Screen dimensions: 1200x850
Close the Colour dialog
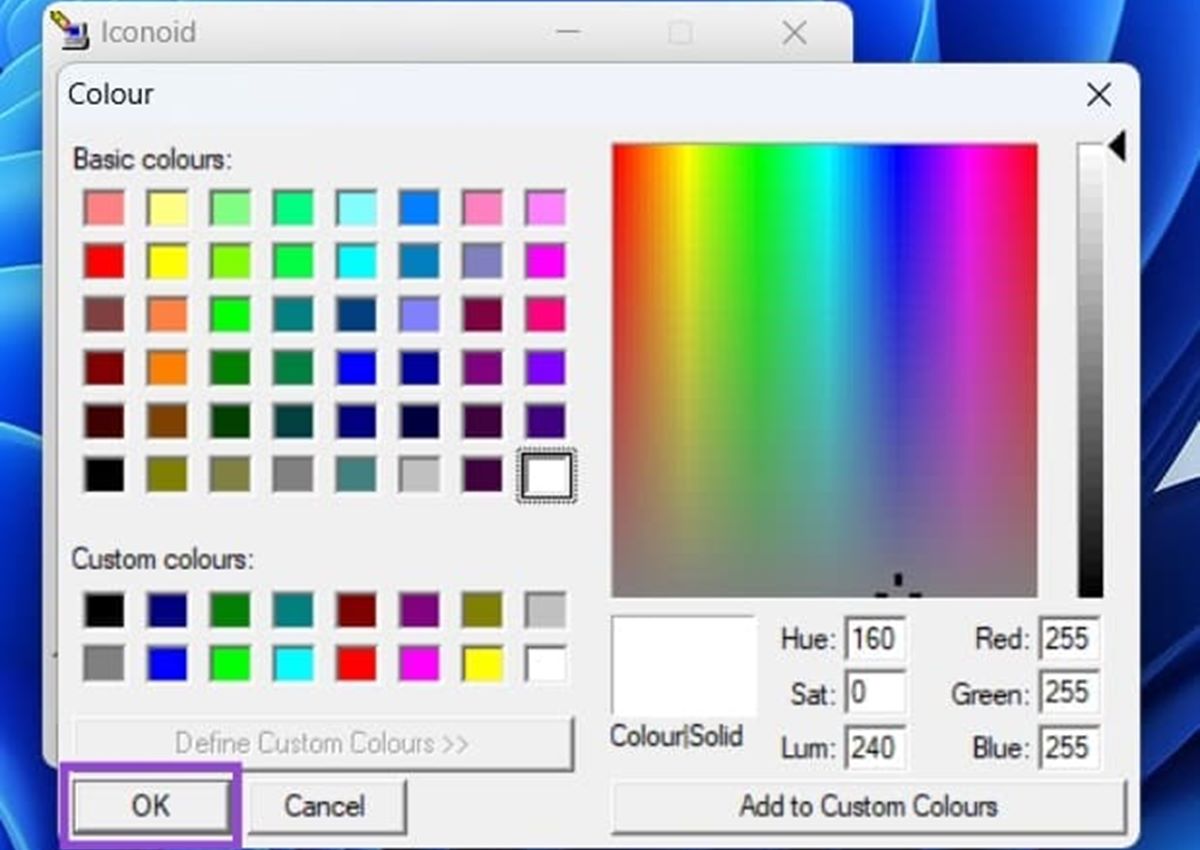[1098, 95]
